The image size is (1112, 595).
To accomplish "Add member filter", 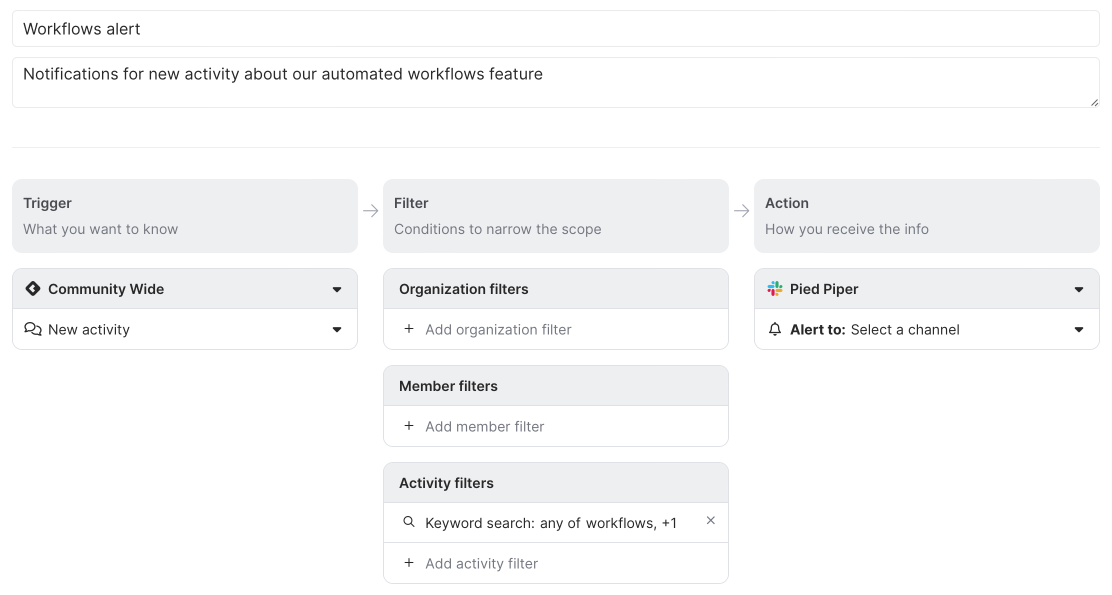I will [485, 427].
